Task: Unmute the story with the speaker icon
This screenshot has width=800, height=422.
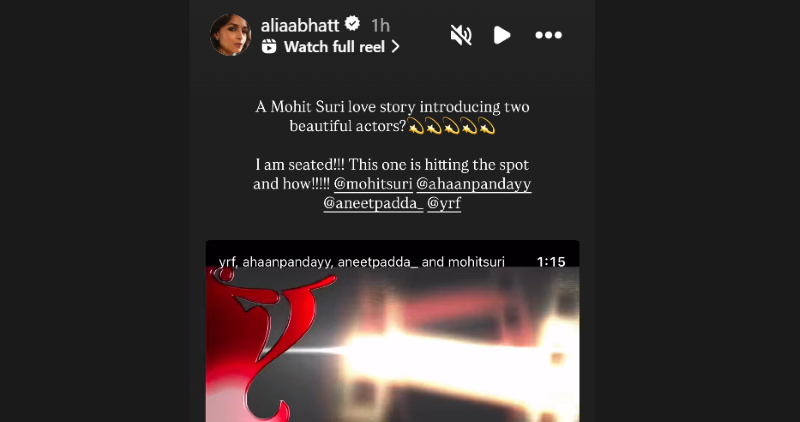Action: click(x=461, y=35)
